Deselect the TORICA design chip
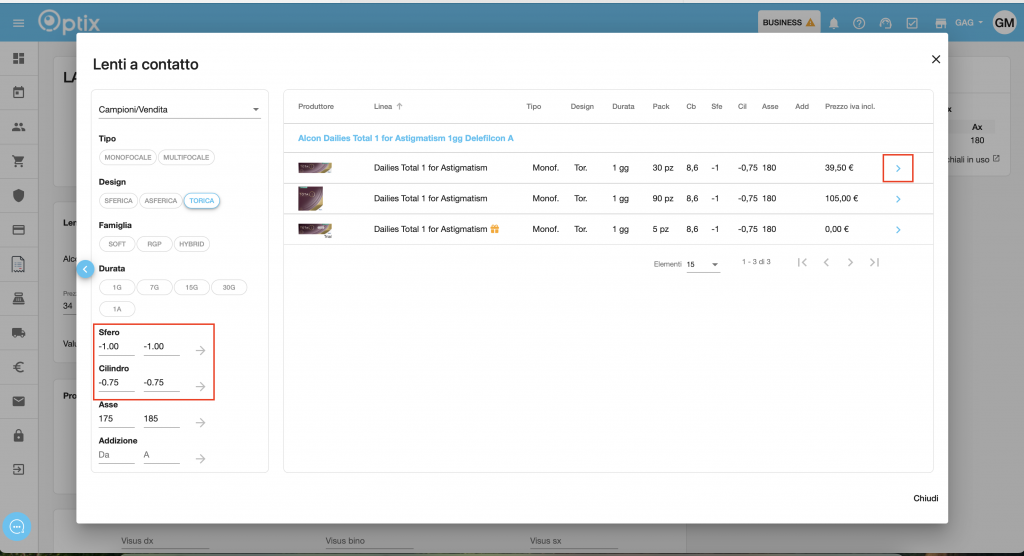Viewport: 1024px width, 556px height. click(x=202, y=201)
